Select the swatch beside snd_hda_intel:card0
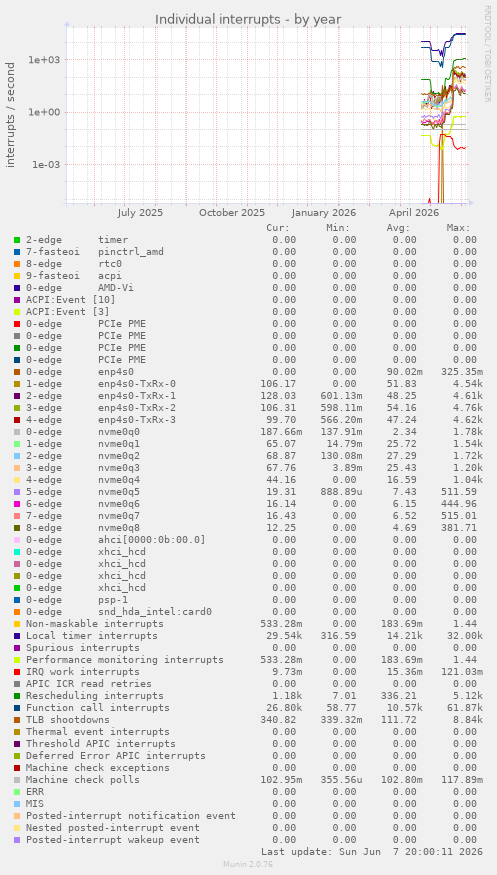 (17, 612)
